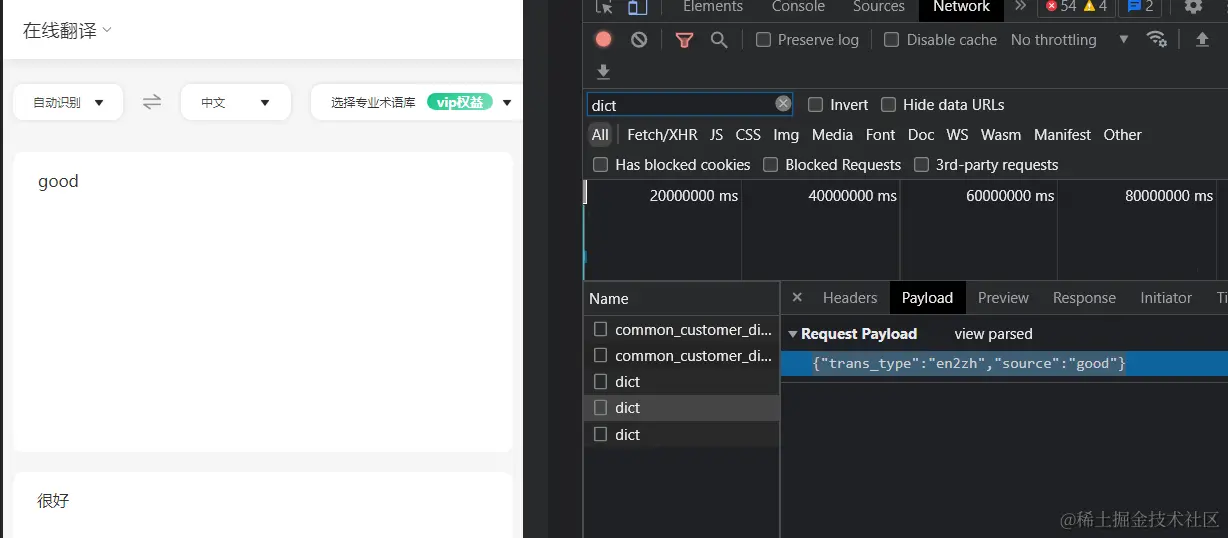
Task: Filter requests by JS
Action: 717,135
